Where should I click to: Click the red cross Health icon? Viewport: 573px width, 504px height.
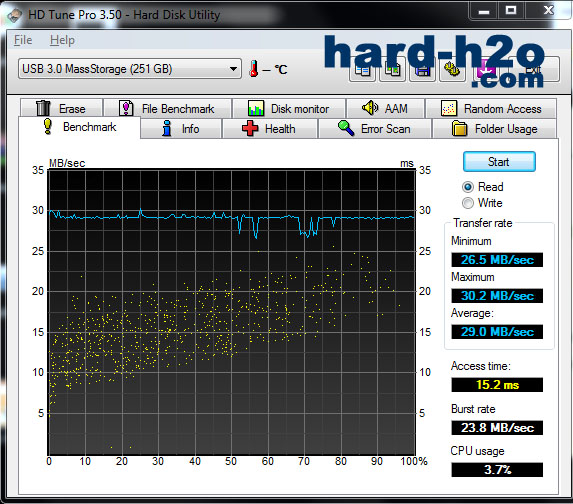[x=250, y=128]
